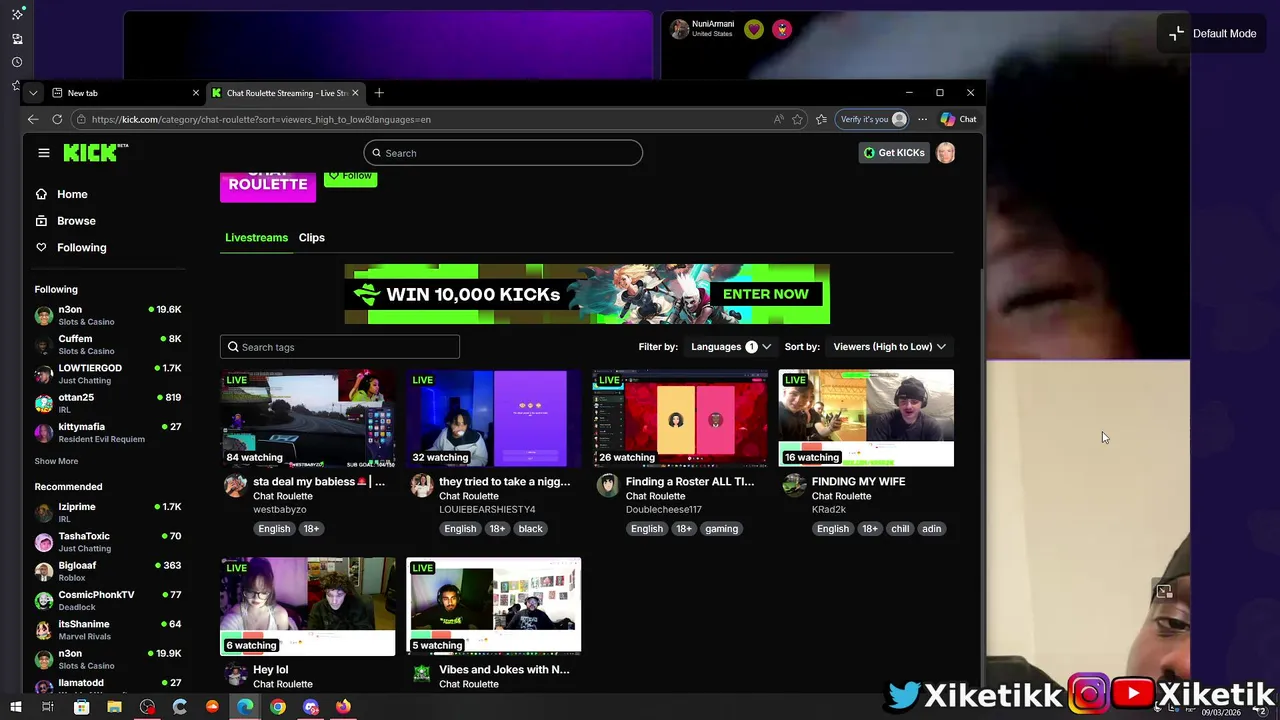1280x720 pixels.
Task: Reload the Kick page
Action: click(57, 119)
